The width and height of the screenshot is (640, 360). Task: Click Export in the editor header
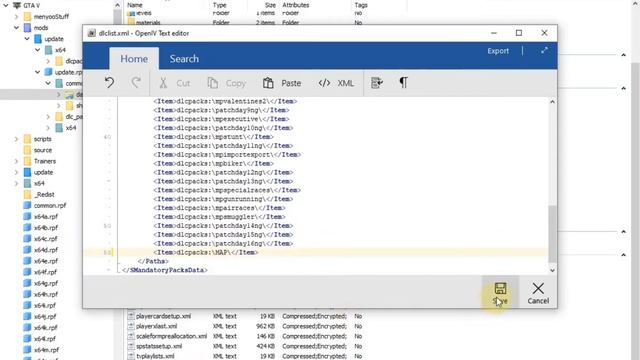click(498, 51)
